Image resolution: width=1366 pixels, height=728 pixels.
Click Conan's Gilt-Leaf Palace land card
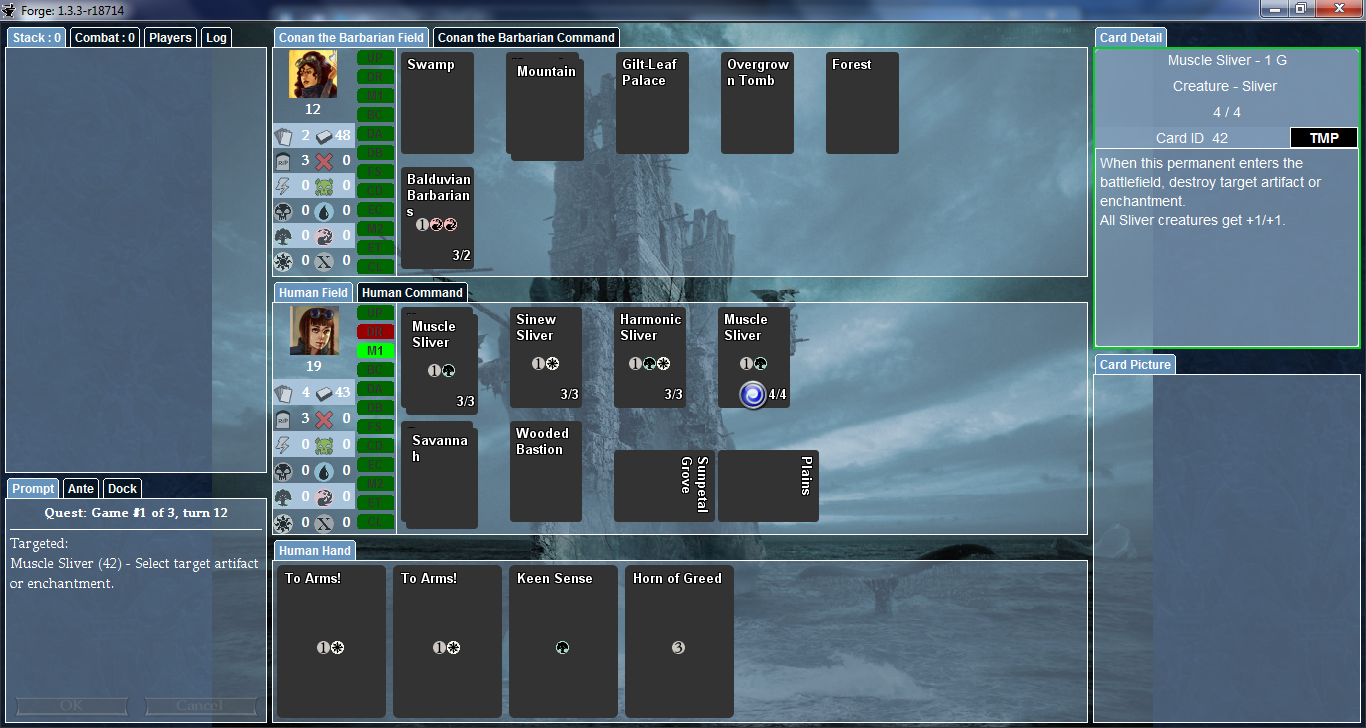[x=652, y=103]
